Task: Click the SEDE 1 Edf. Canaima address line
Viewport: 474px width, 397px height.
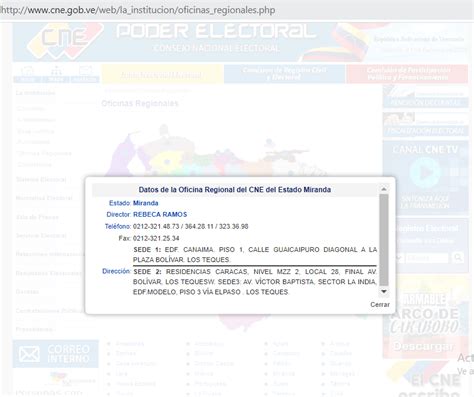Action: tap(255, 255)
